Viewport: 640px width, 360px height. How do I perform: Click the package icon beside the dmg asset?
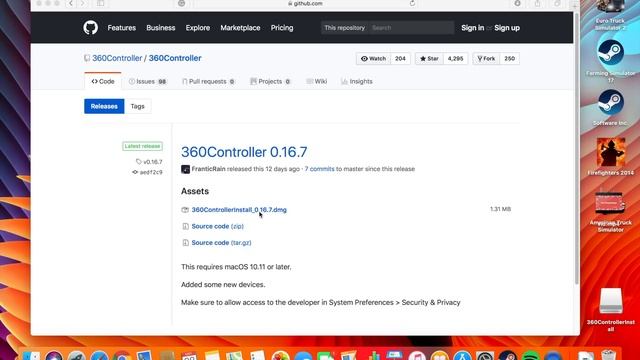point(185,210)
